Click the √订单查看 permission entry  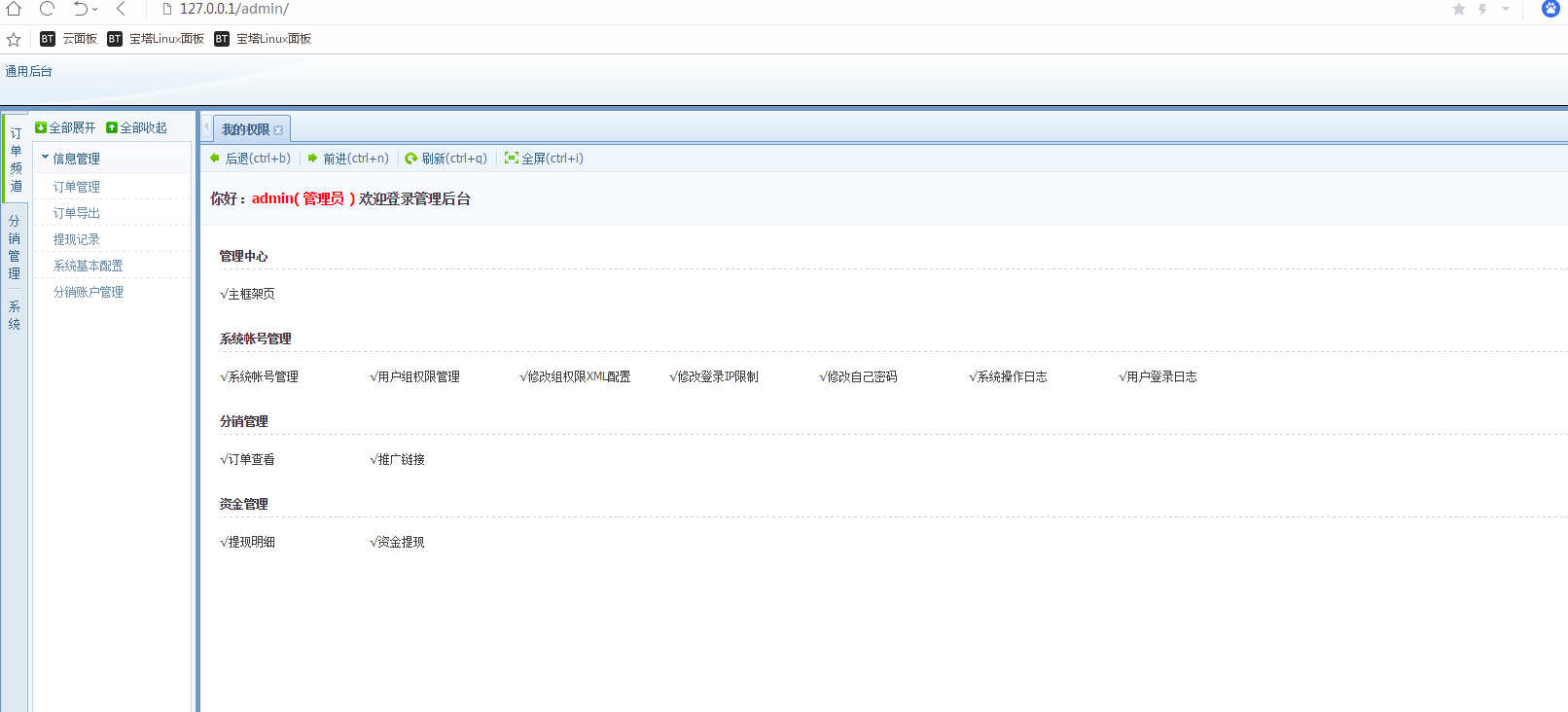[247, 459]
